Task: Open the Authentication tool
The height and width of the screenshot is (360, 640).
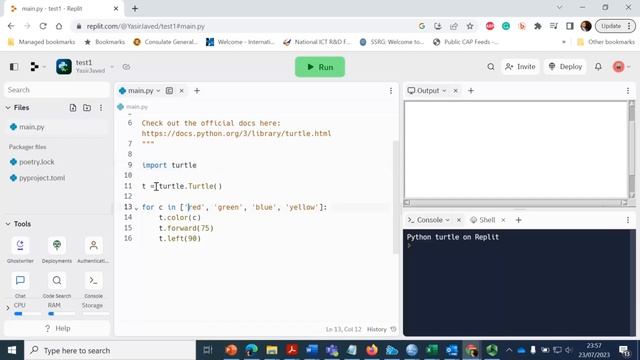Action: pos(93,249)
